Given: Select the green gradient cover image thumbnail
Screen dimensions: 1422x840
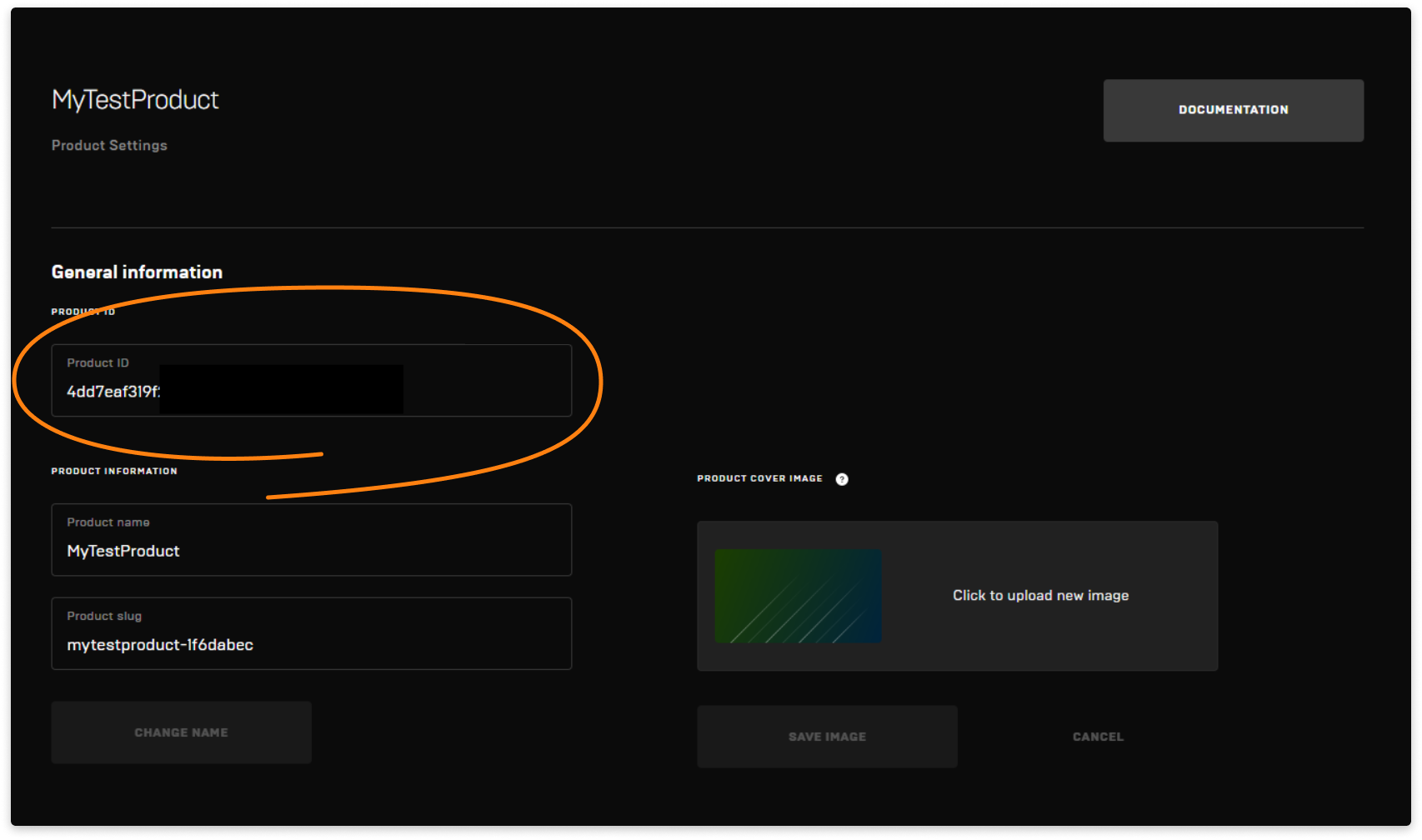Looking at the screenshot, I should click(798, 596).
